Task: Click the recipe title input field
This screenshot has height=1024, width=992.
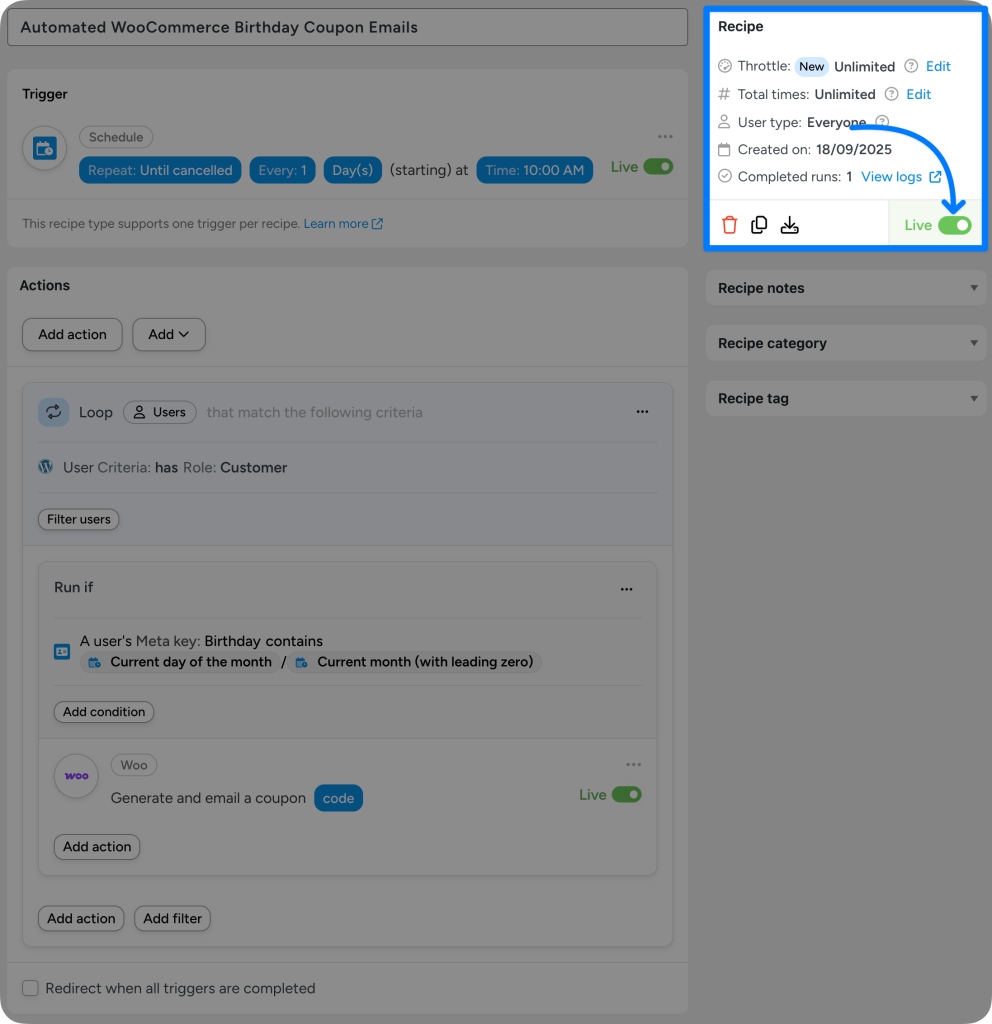Action: pos(347,27)
